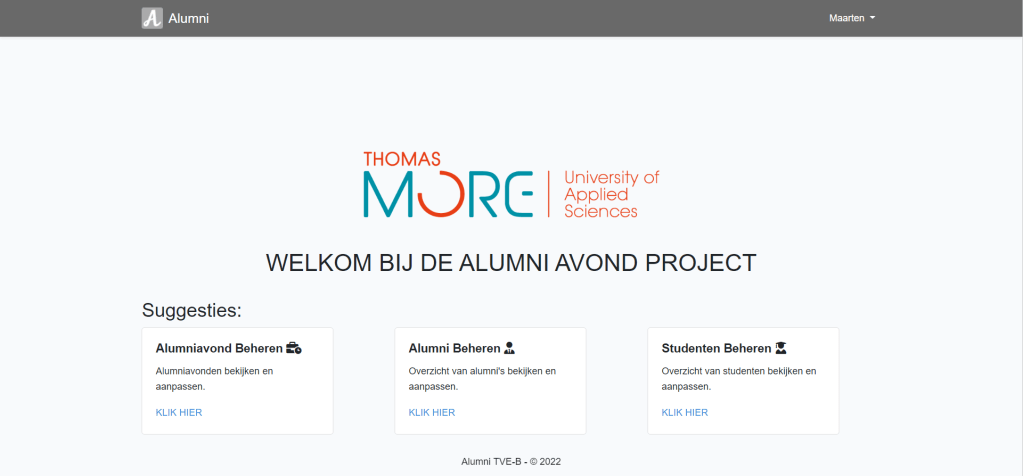
Task: Follow KLIK HIER under Alumni Beheren
Action: tap(432, 412)
